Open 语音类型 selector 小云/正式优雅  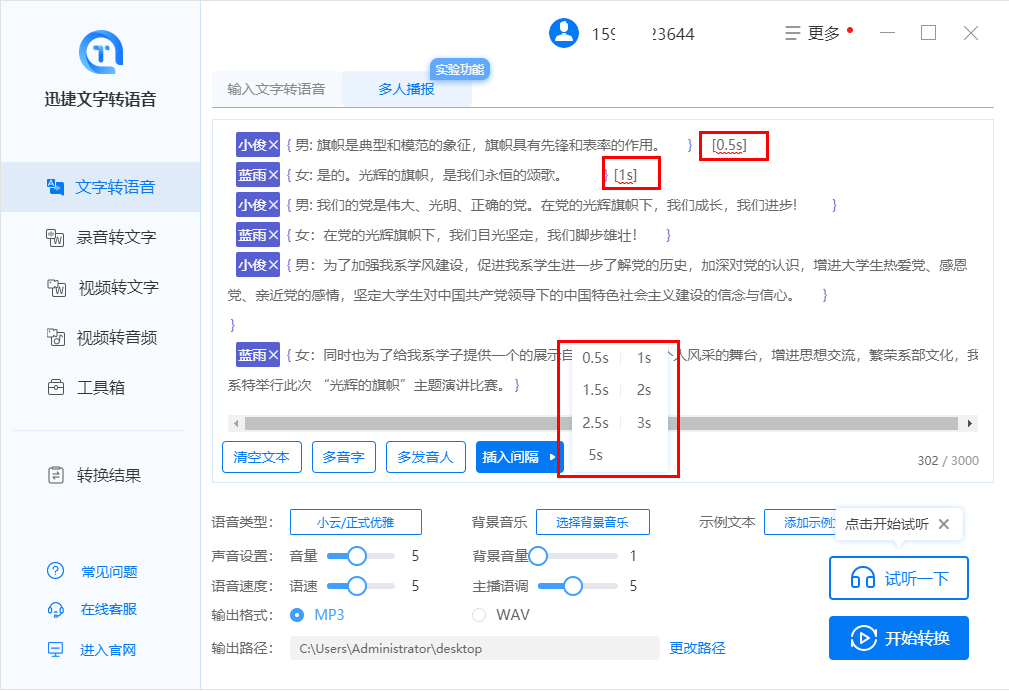click(x=355, y=522)
